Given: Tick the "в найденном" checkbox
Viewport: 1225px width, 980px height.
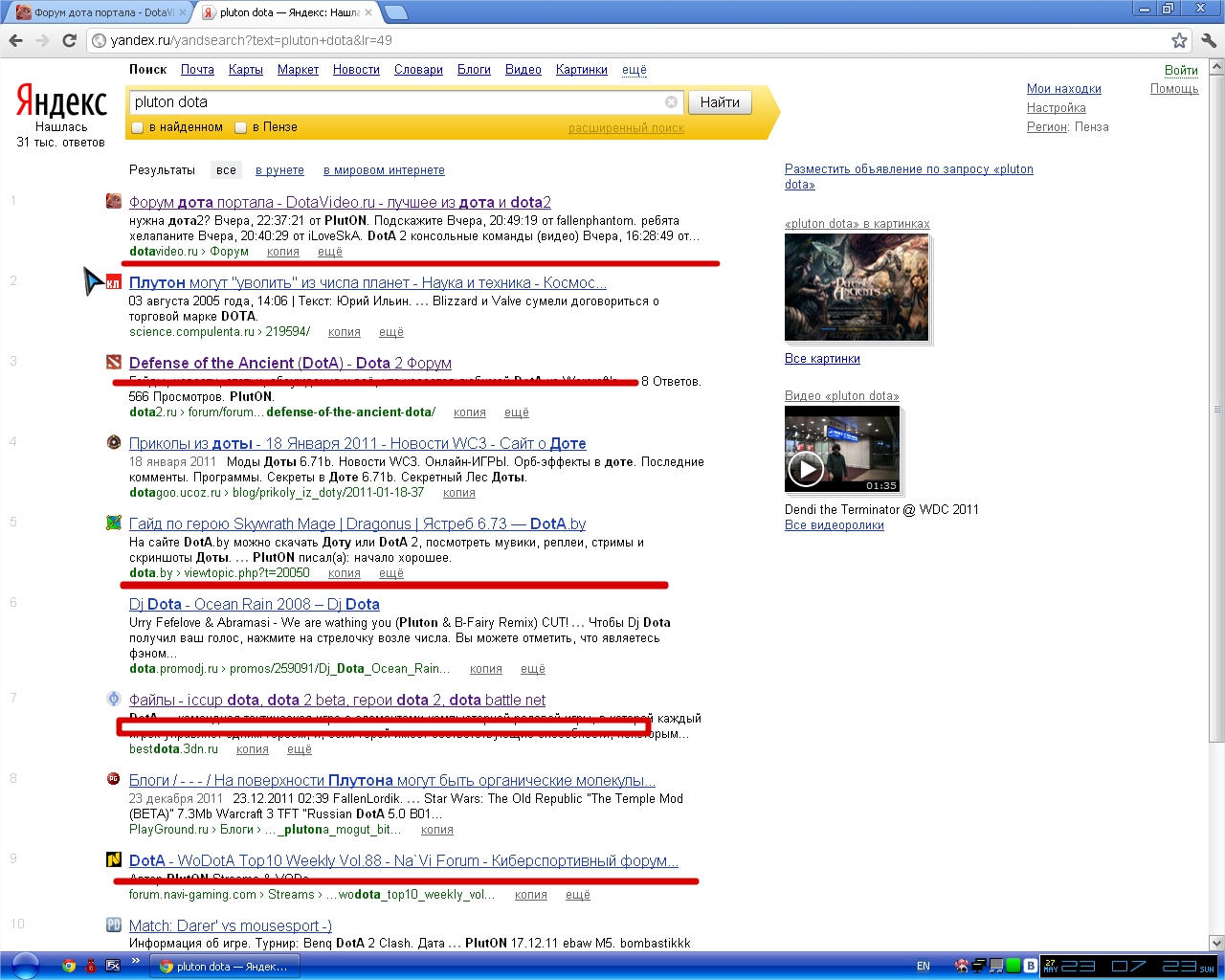Looking at the screenshot, I should tap(138, 127).
